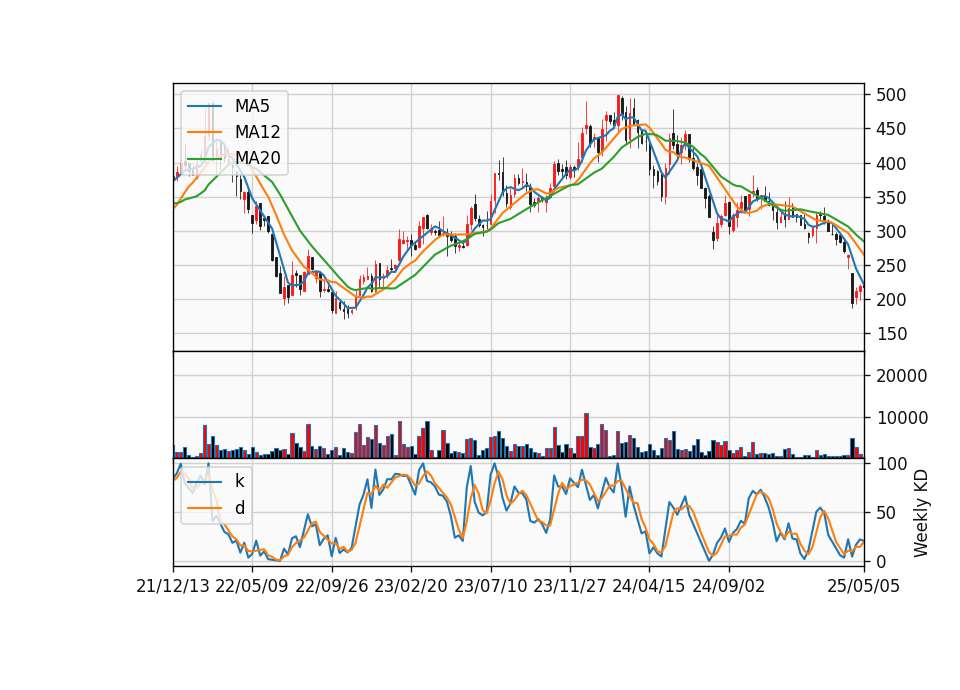Click the 22/05/09 date label
This screenshot has width=960, height=690.
coord(252,586)
